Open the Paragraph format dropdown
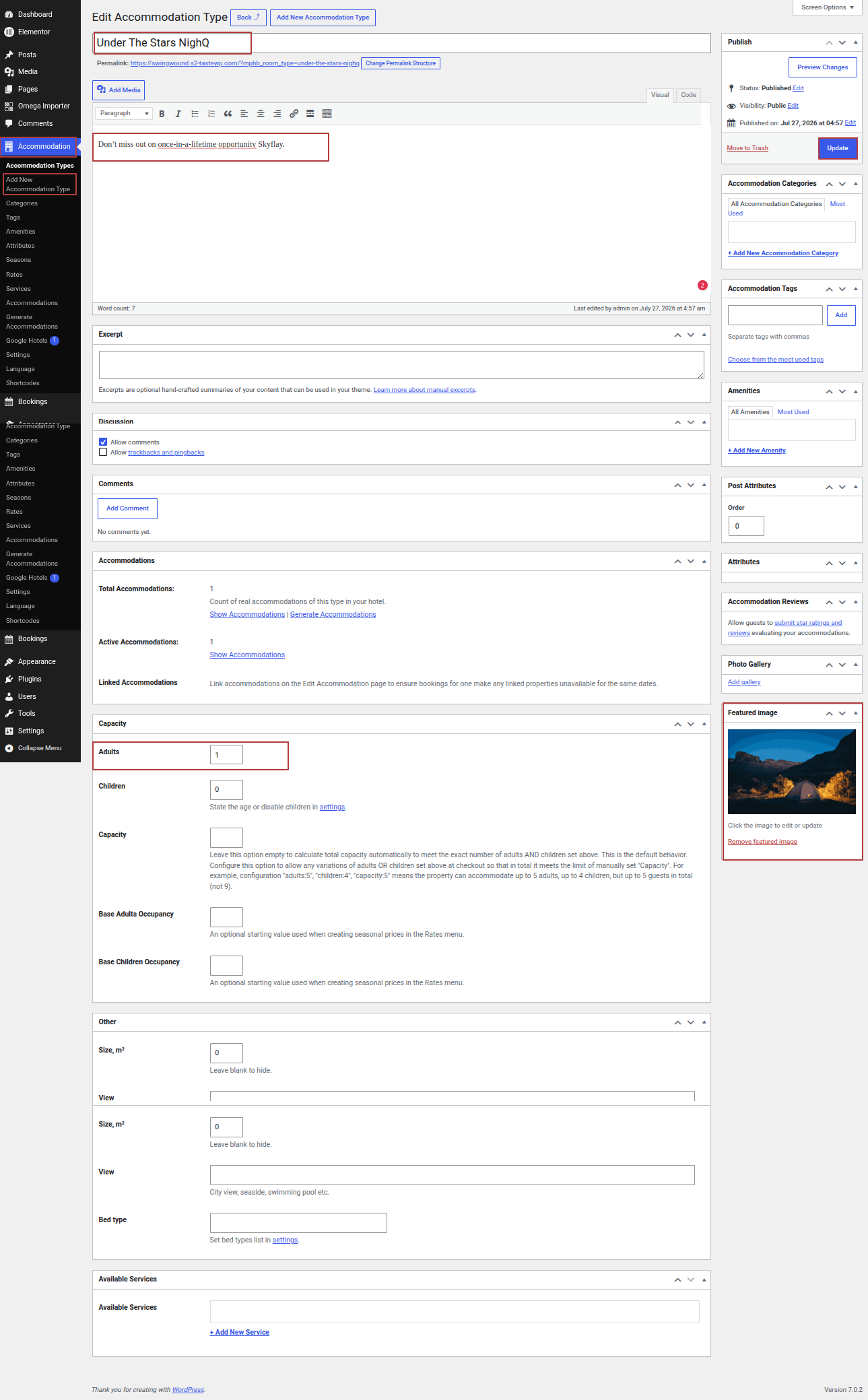Screen dimensions: 868x1400 124,113
